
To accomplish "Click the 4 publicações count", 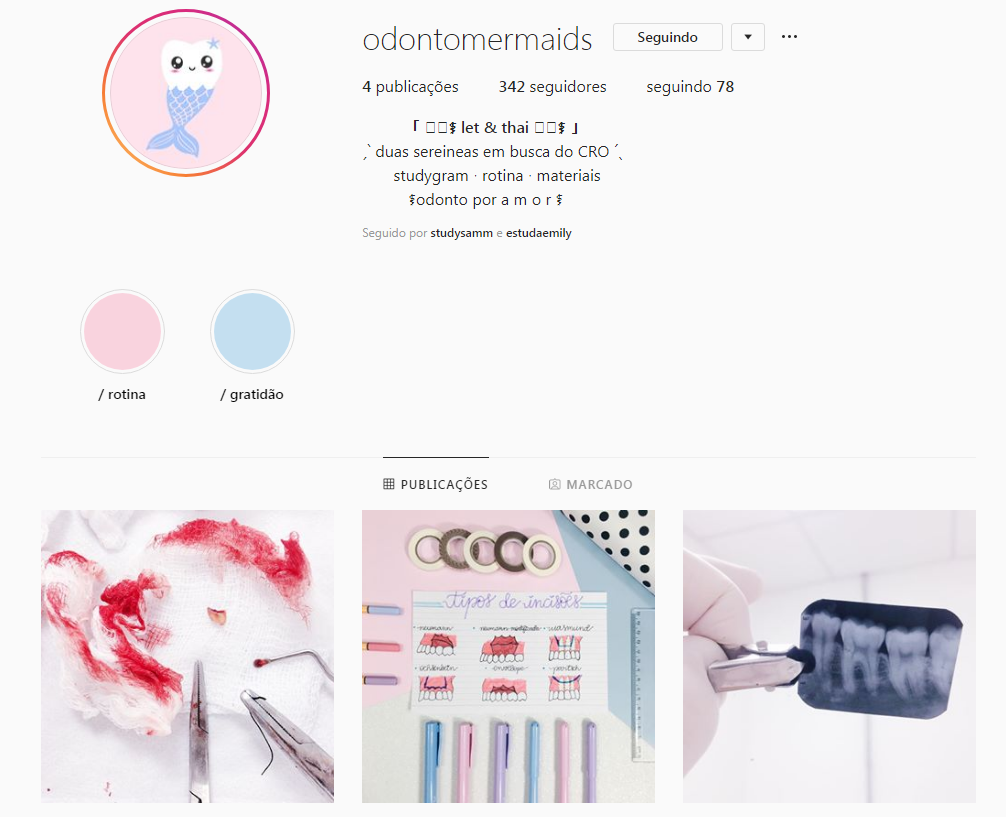I will [410, 87].
